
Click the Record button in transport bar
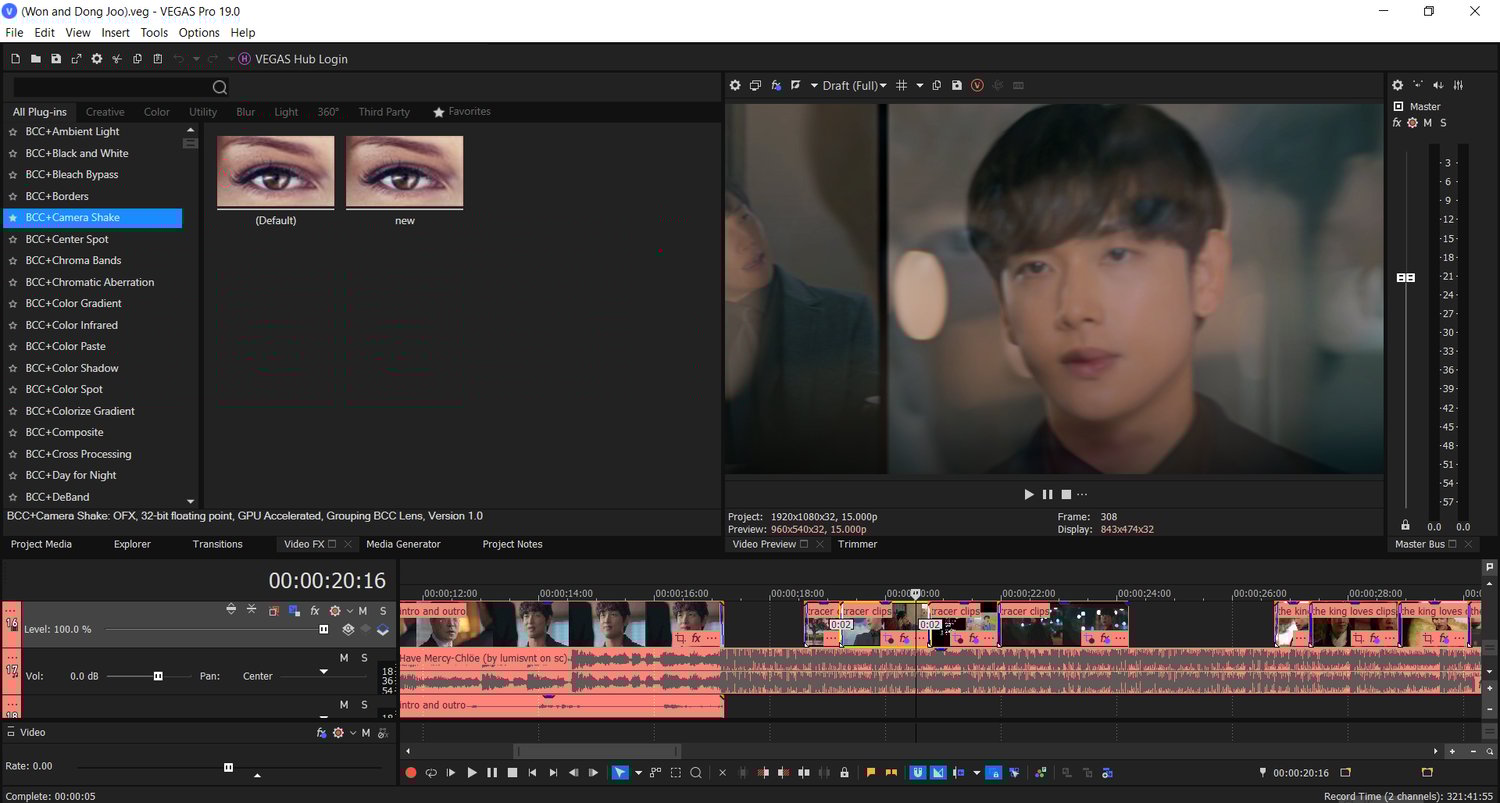[411, 773]
